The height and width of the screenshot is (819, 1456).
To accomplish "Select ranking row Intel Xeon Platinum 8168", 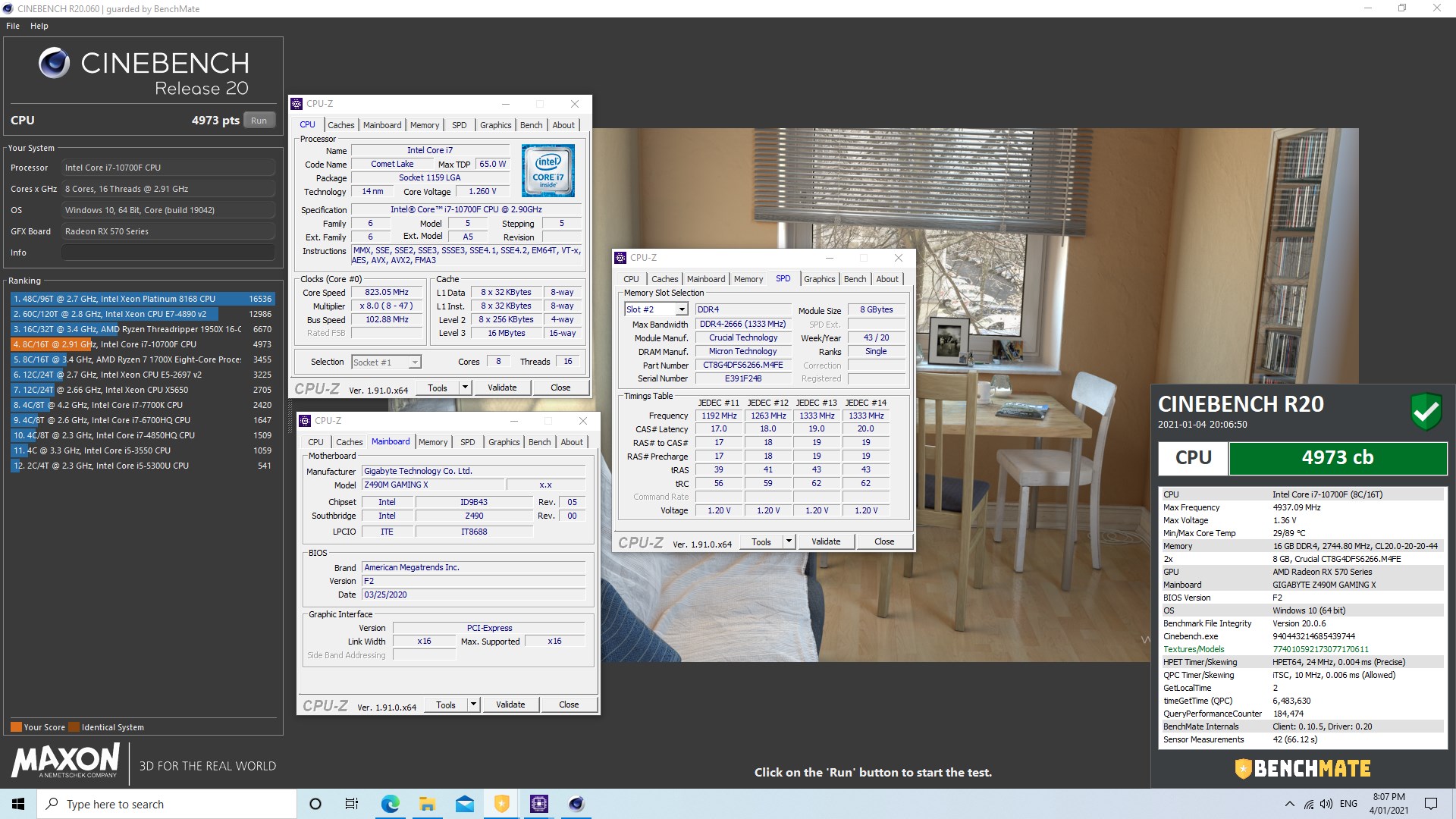I will tap(142, 299).
